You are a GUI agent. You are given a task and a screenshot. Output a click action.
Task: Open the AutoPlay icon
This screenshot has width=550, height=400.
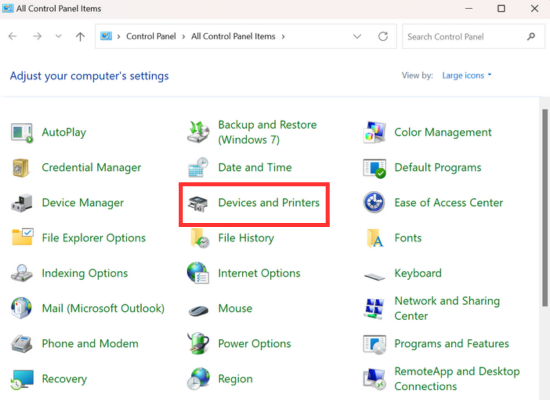[22, 133]
